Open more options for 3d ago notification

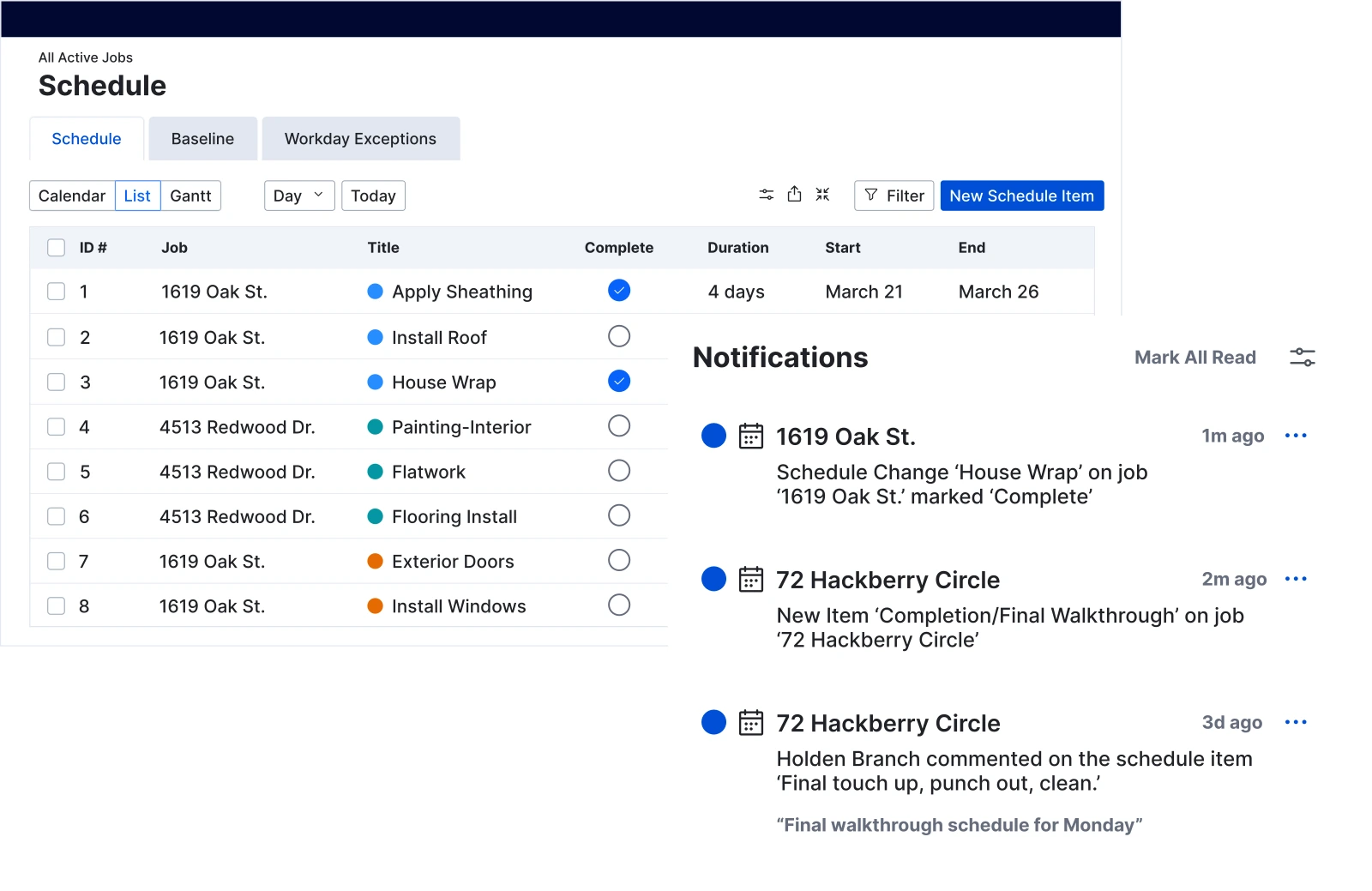(x=1296, y=722)
